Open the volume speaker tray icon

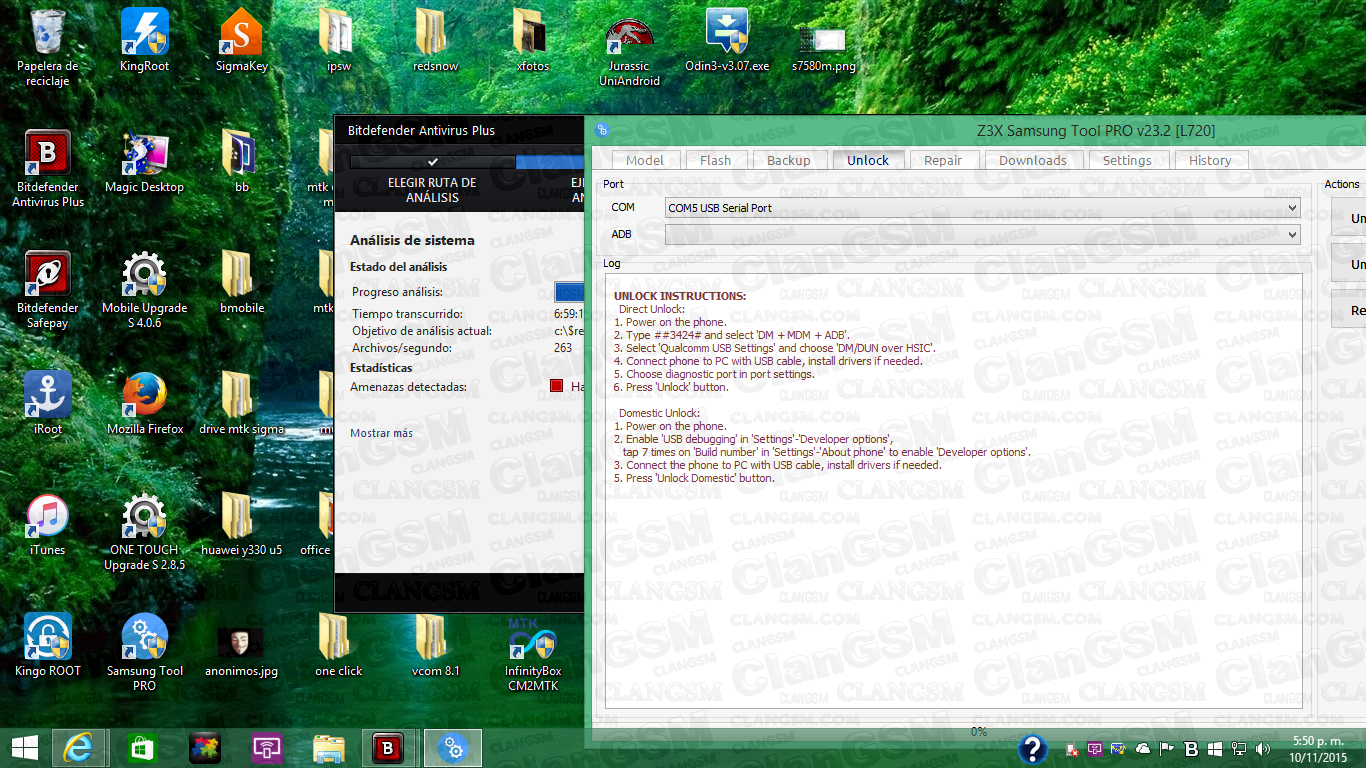(x=1261, y=749)
